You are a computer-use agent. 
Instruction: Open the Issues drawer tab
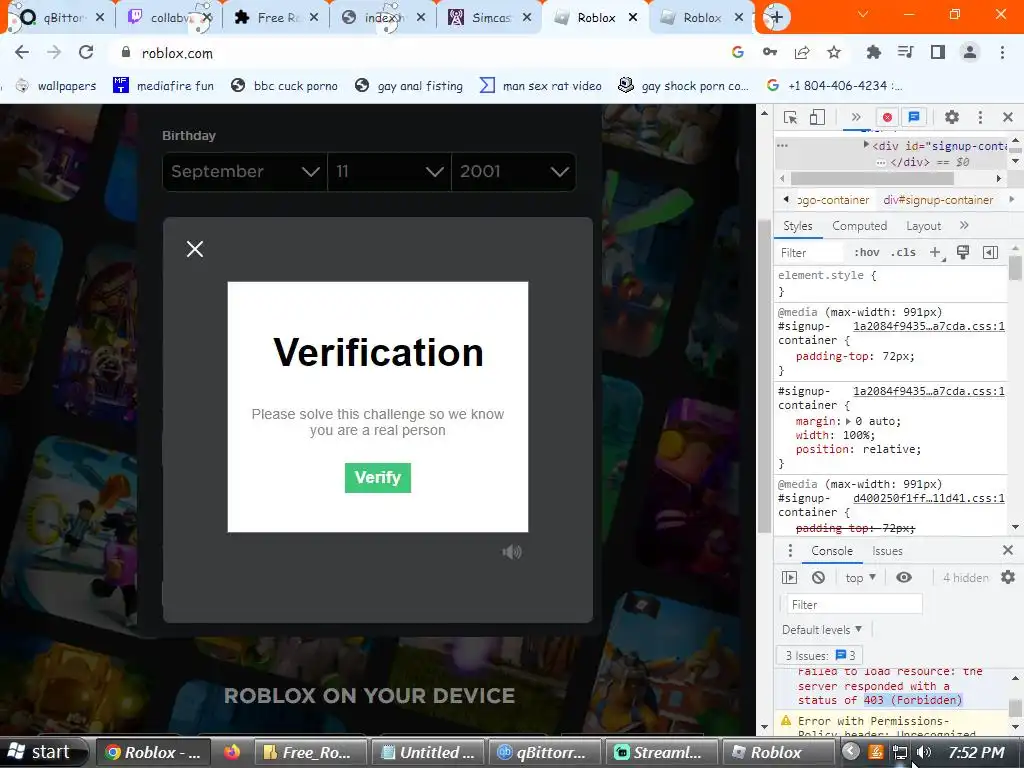tap(887, 551)
